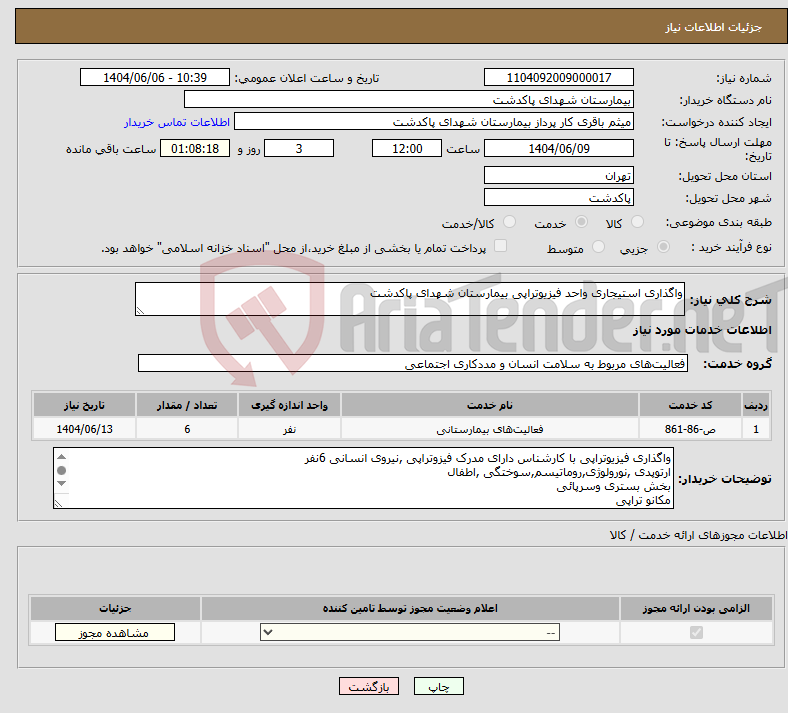
Task: Click the deadline date field 1404/06/09
Action: [x=559, y=148]
